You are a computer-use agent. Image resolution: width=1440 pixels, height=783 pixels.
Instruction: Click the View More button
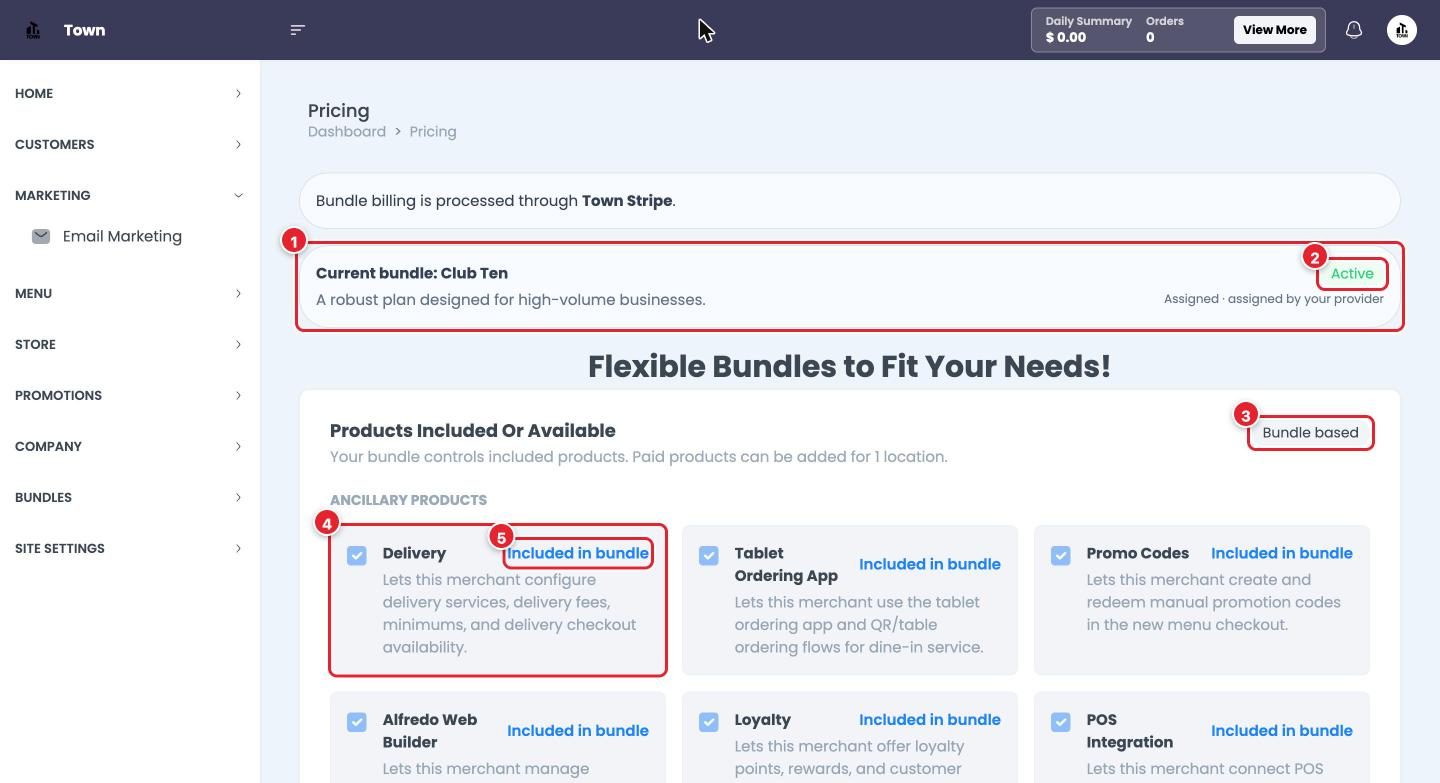click(1274, 30)
